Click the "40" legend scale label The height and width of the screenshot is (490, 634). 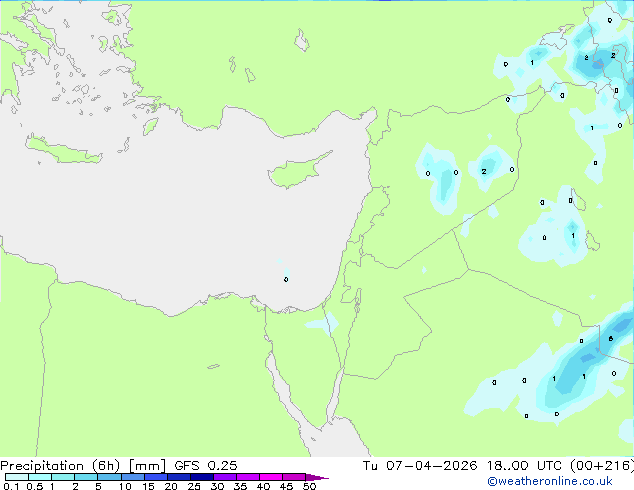pos(263,486)
